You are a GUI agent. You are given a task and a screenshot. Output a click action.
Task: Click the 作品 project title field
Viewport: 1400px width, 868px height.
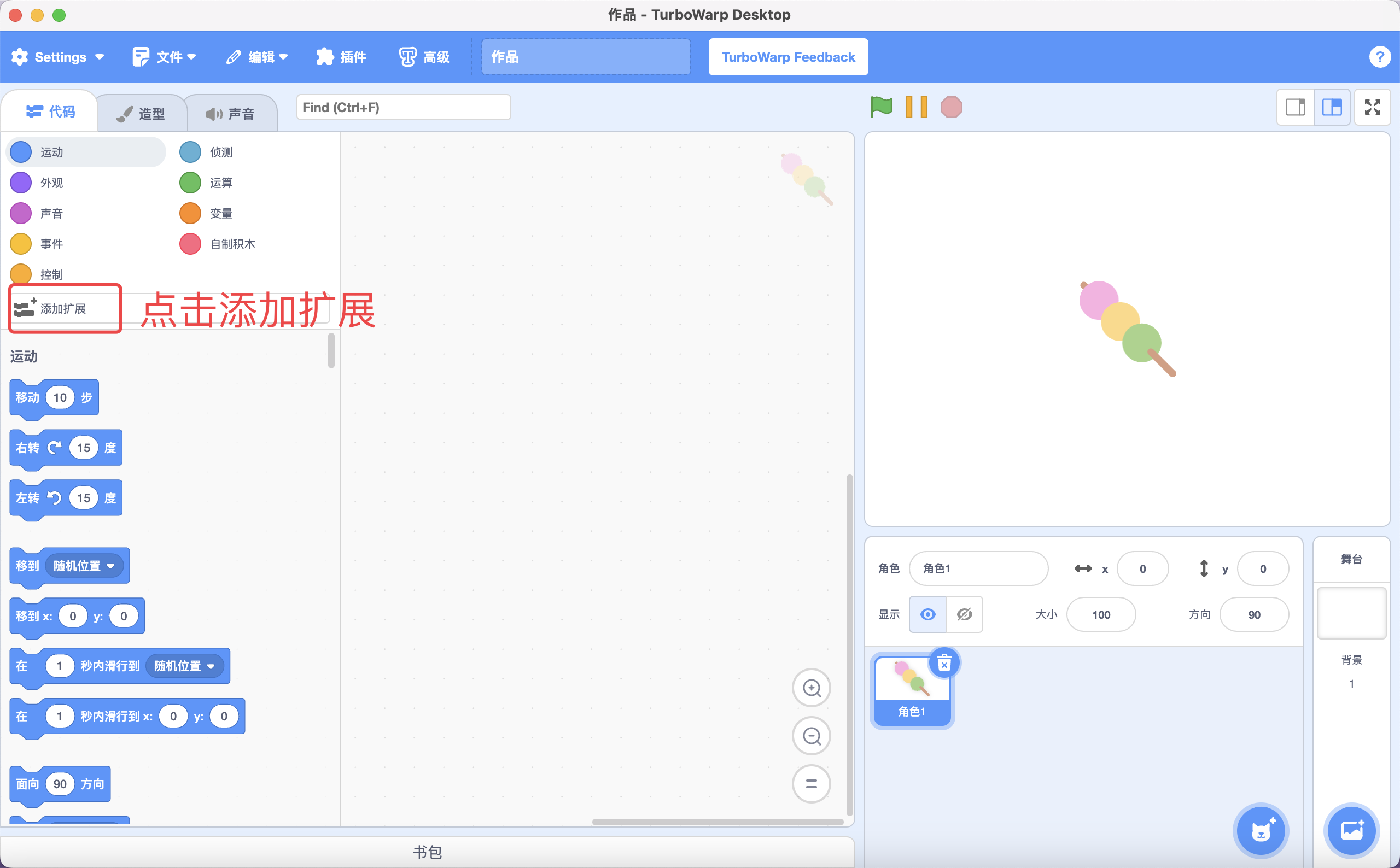[585, 57]
